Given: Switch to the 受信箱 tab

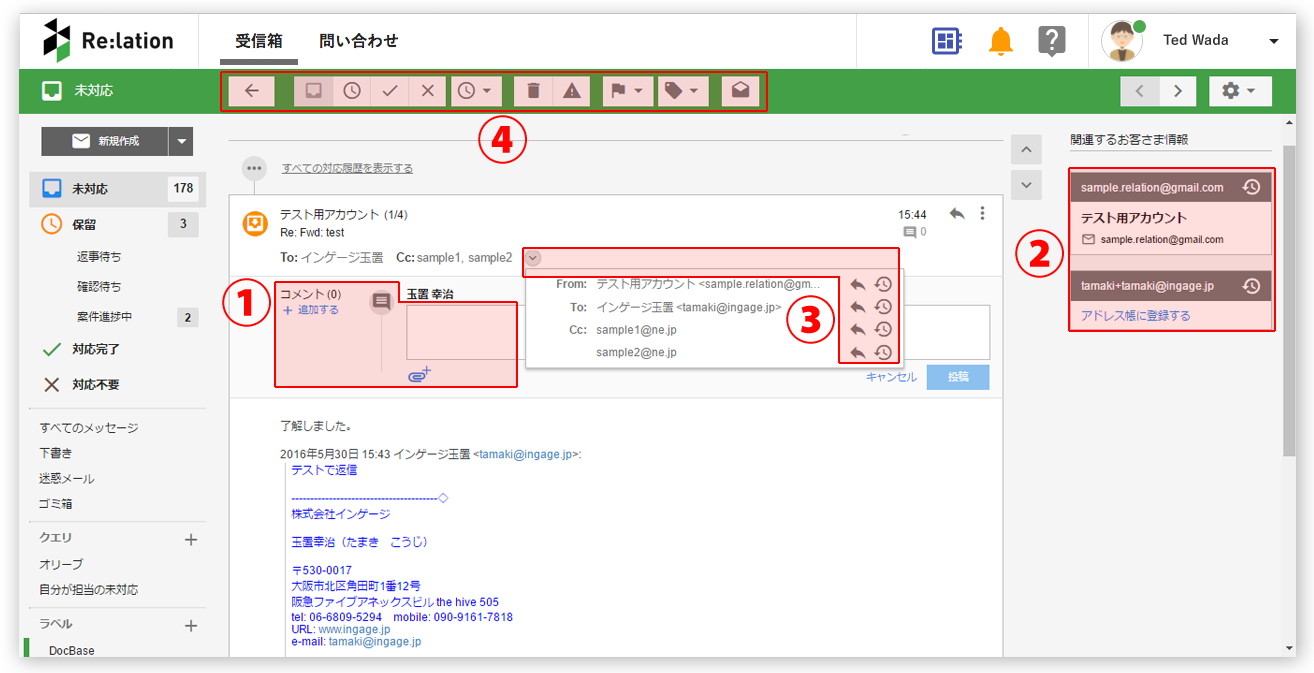Looking at the screenshot, I should (x=259, y=41).
